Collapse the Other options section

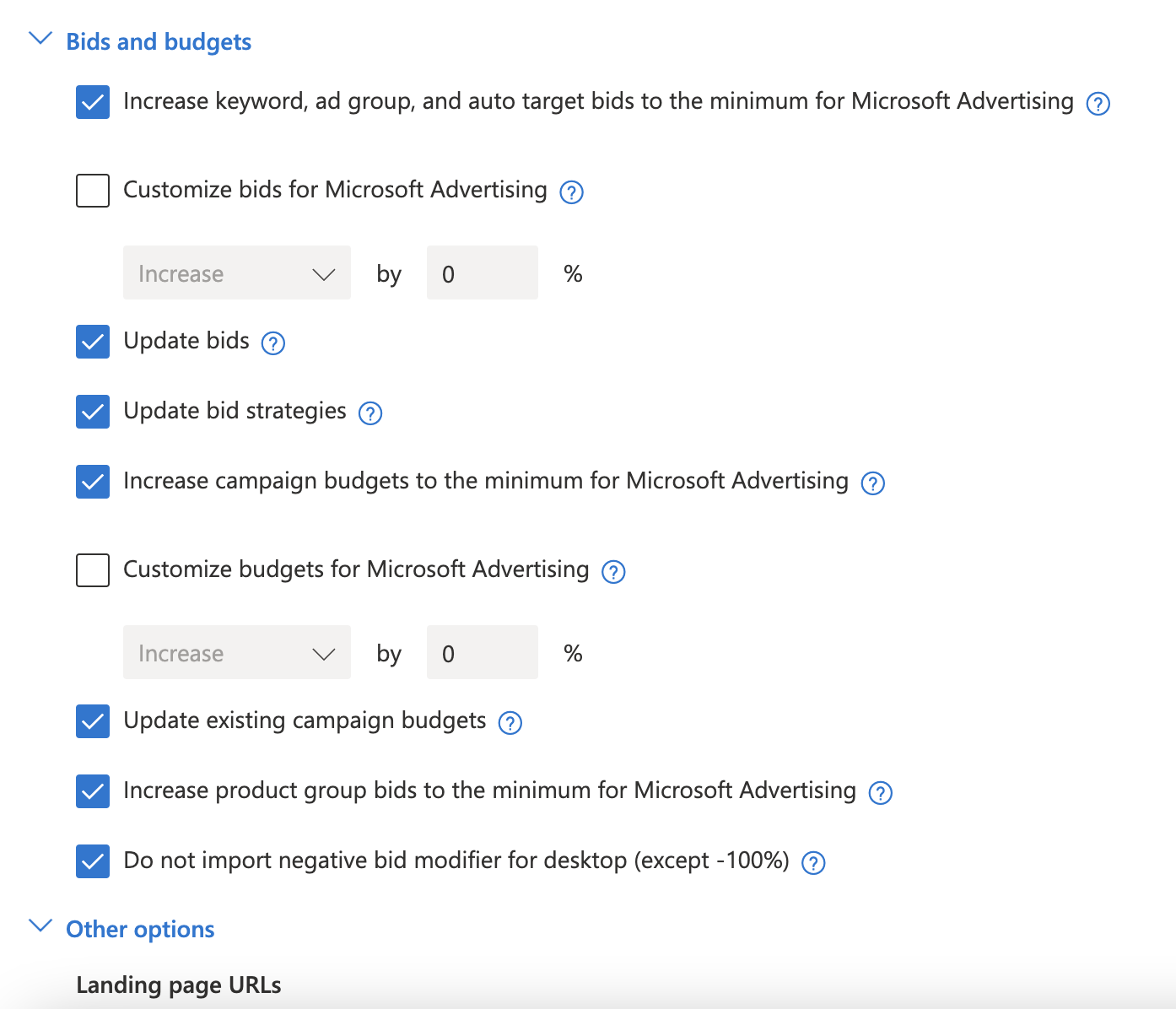tap(40, 926)
